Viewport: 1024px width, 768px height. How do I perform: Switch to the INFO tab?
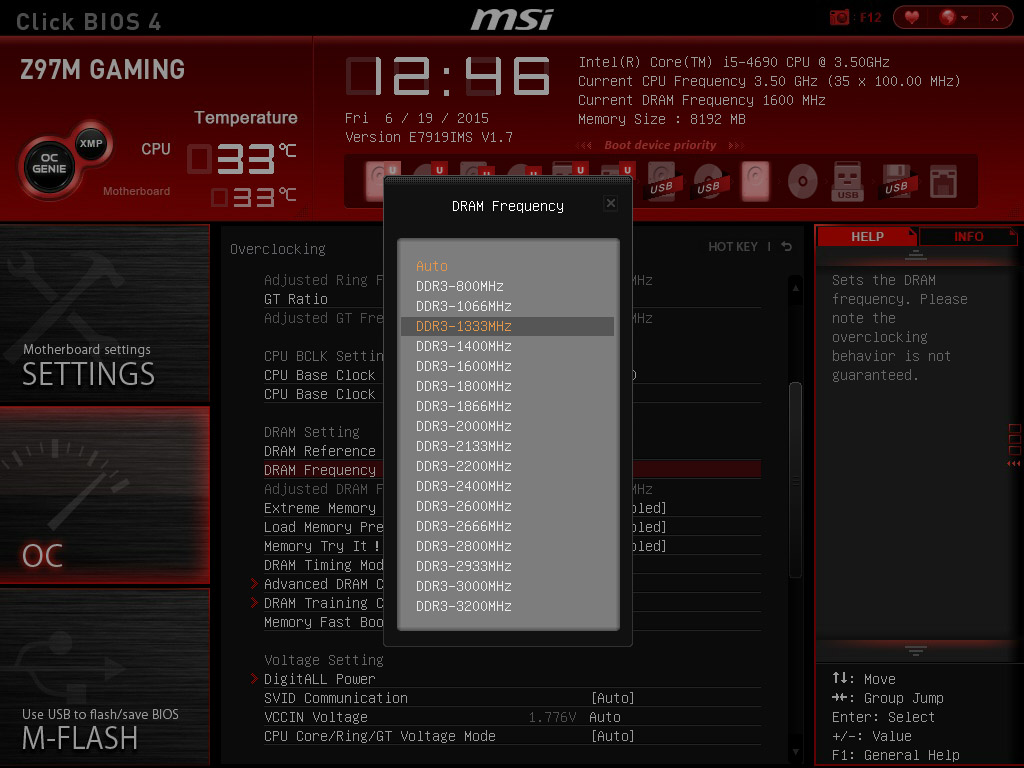968,236
